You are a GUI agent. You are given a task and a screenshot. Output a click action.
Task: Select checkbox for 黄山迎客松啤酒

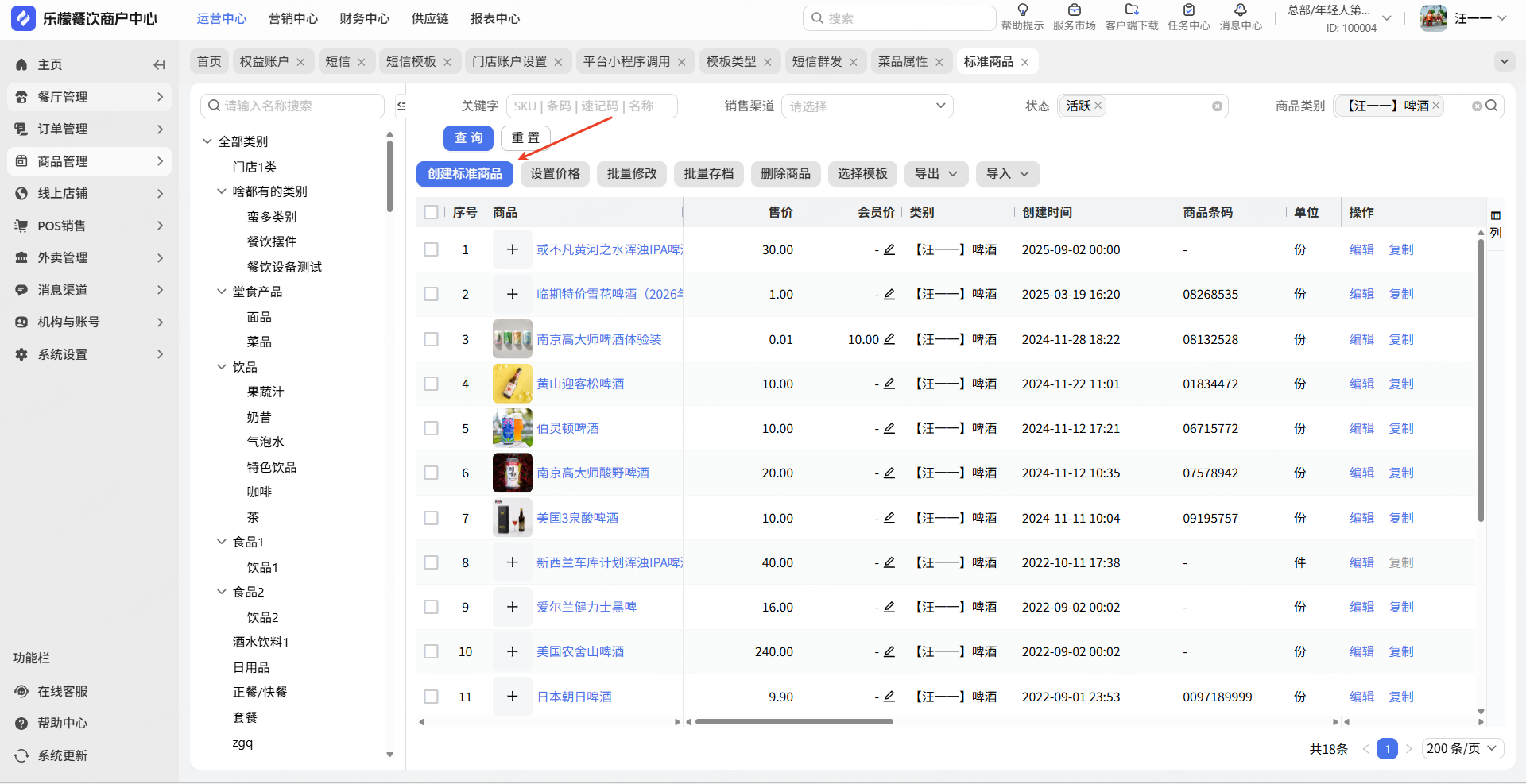432,384
